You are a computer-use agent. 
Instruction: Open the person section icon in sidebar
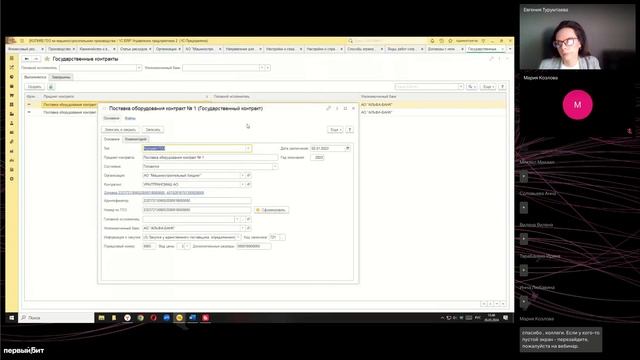coord(12,123)
